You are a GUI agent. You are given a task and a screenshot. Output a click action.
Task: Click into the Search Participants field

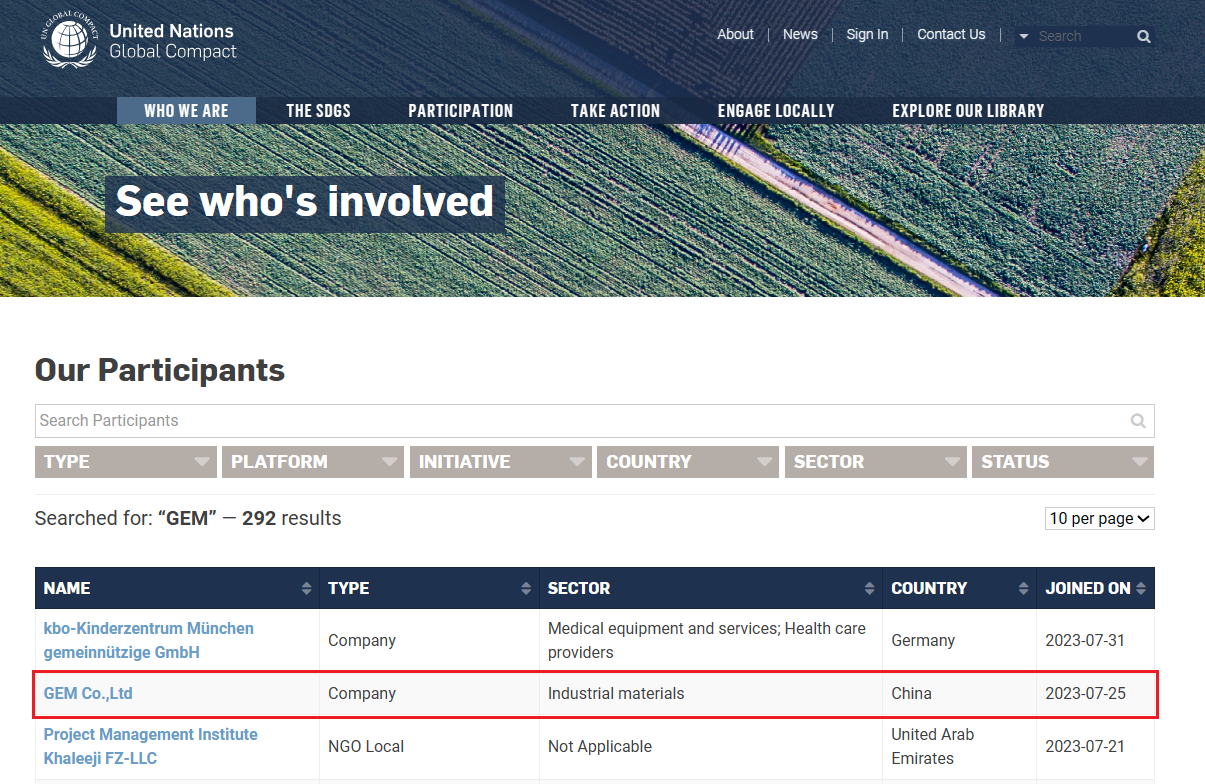click(580, 421)
